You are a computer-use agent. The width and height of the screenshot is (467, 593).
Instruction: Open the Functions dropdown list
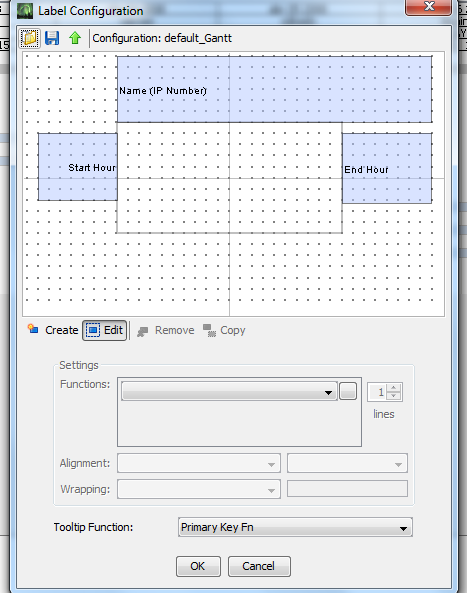pyautogui.click(x=229, y=391)
